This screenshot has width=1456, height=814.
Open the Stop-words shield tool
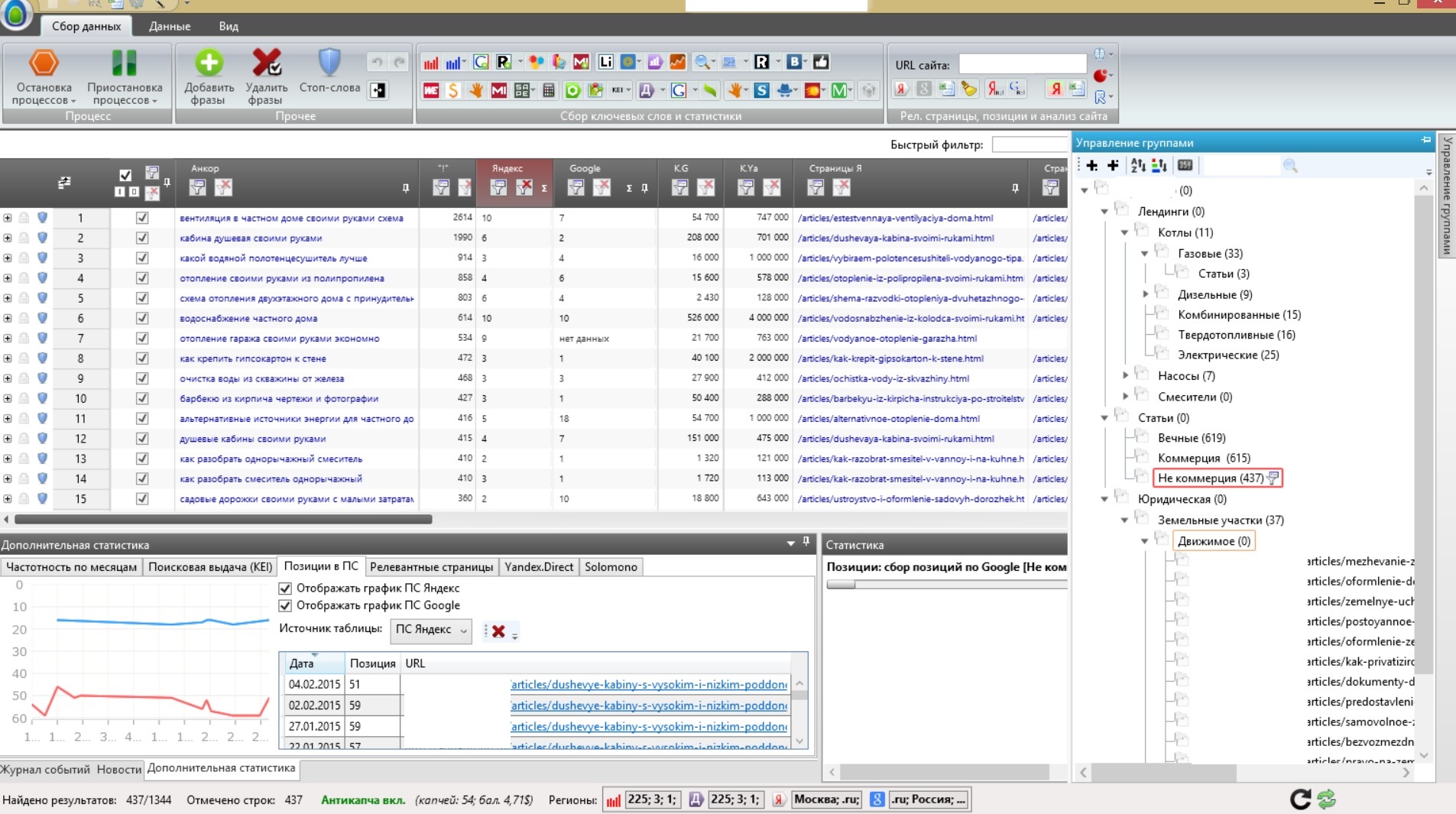coord(329,63)
